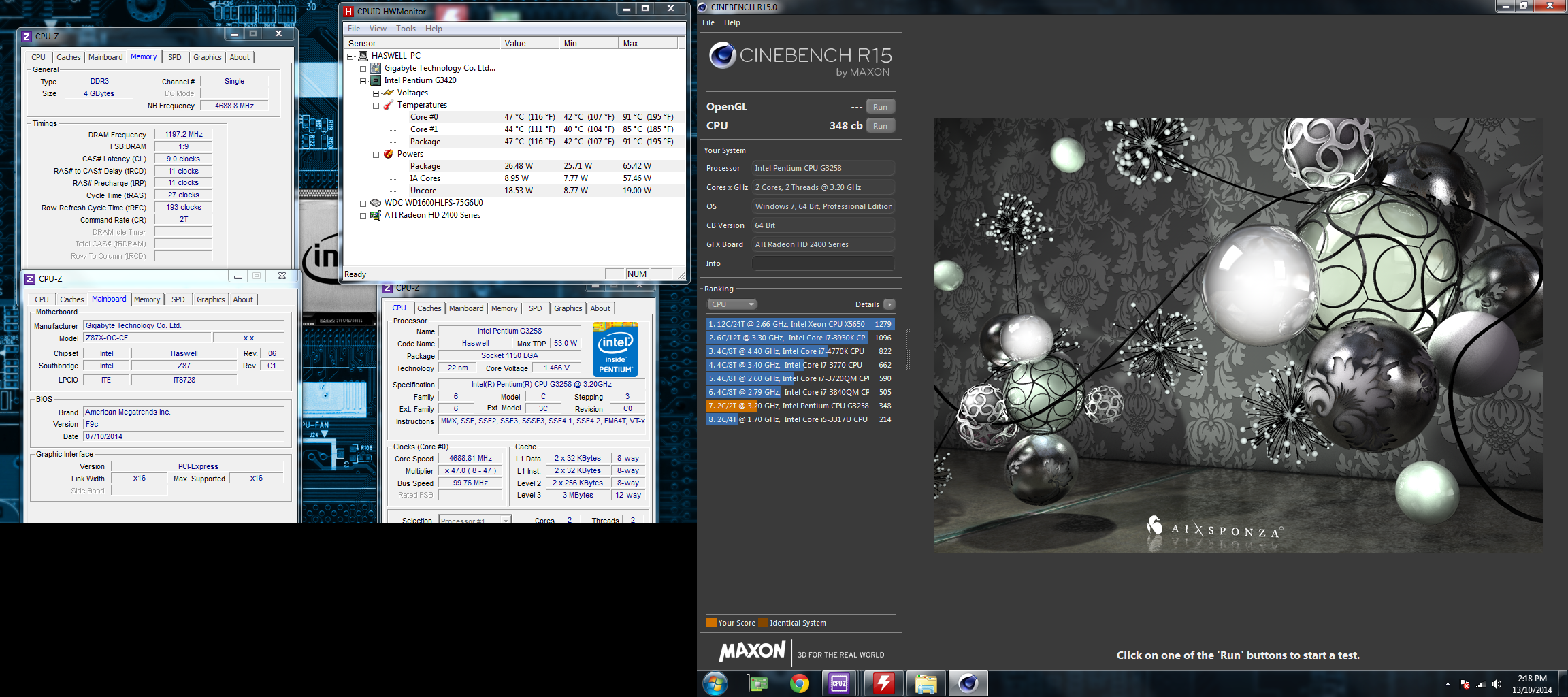The width and height of the screenshot is (1568, 697).
Task: Click the thermometer icon beside Temperatures
Action: click(x=389, y=105)
